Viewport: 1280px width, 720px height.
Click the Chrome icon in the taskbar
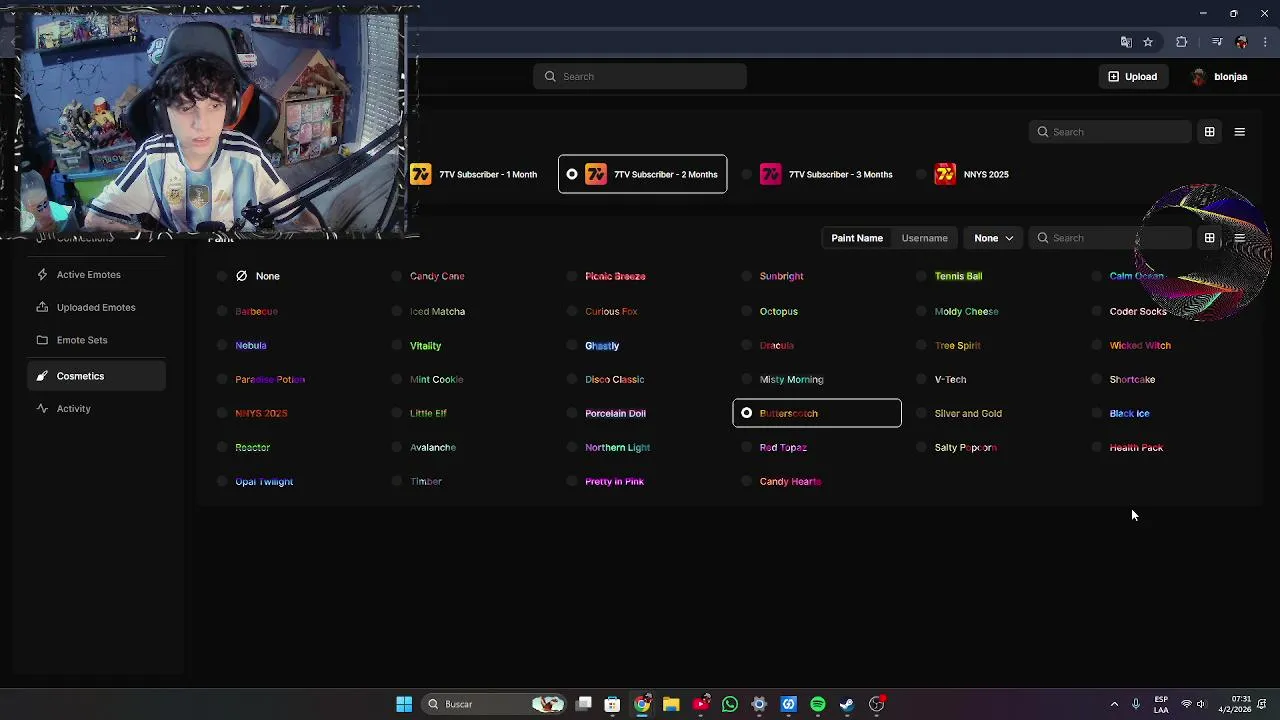pyautogui.click(x=642, y=704)
